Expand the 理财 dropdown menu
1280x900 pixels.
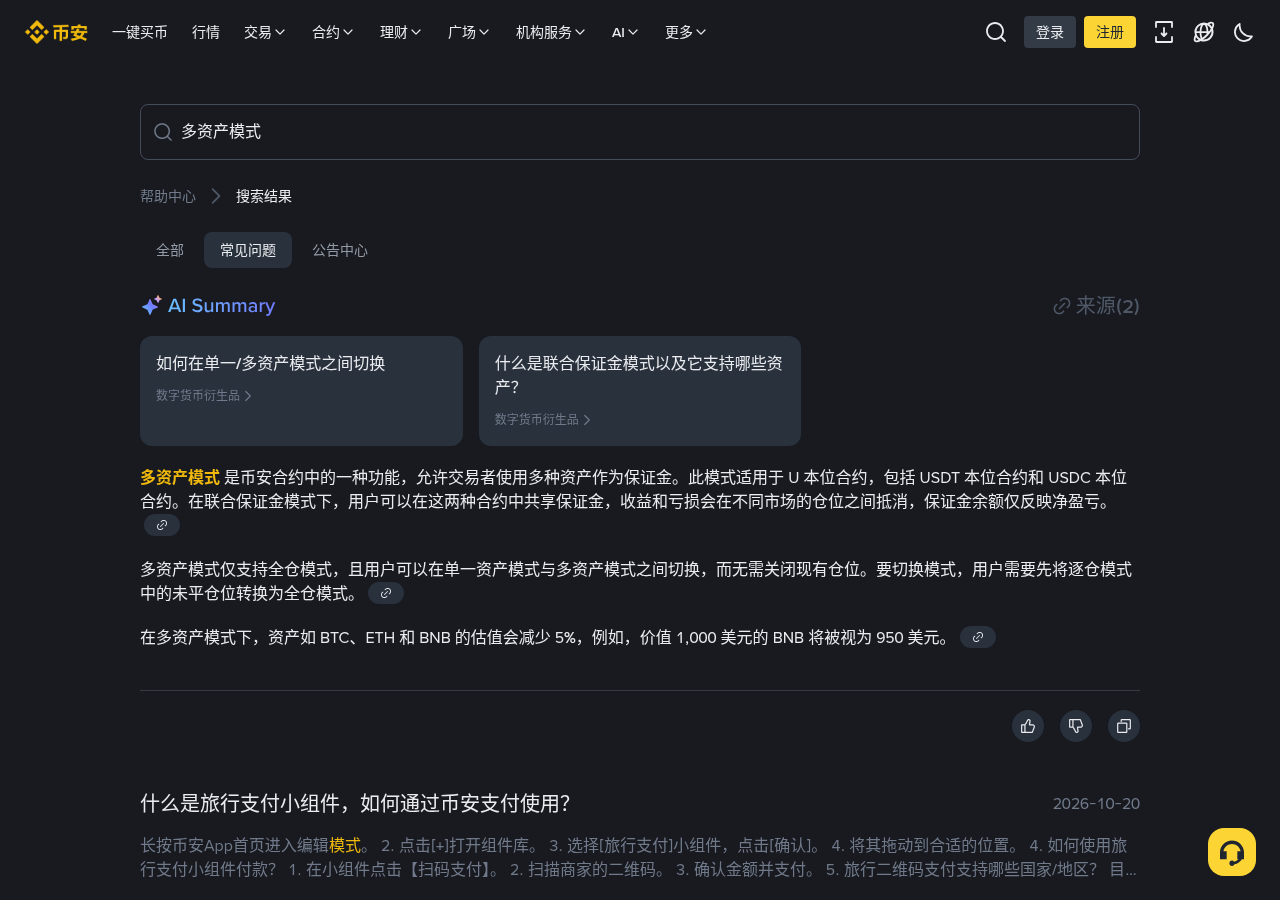[401, 32]
